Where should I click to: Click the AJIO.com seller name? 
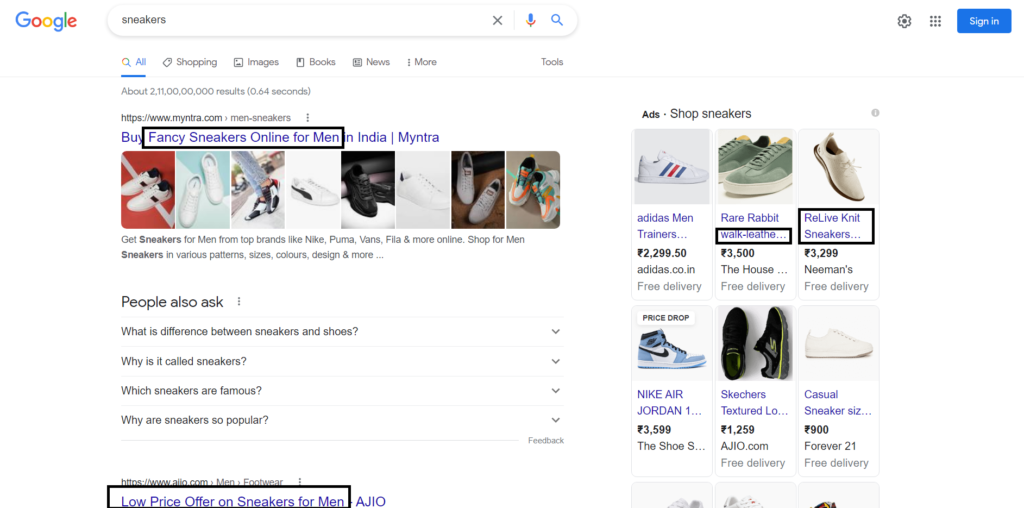pyautogui.click(x=744, y=446)
